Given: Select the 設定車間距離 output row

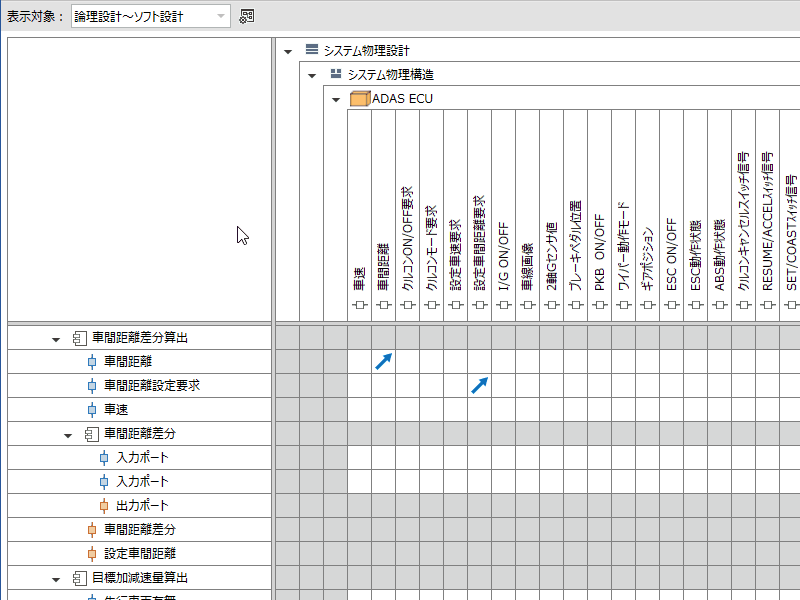Looking at the screenshot, I should pos(140,554).
